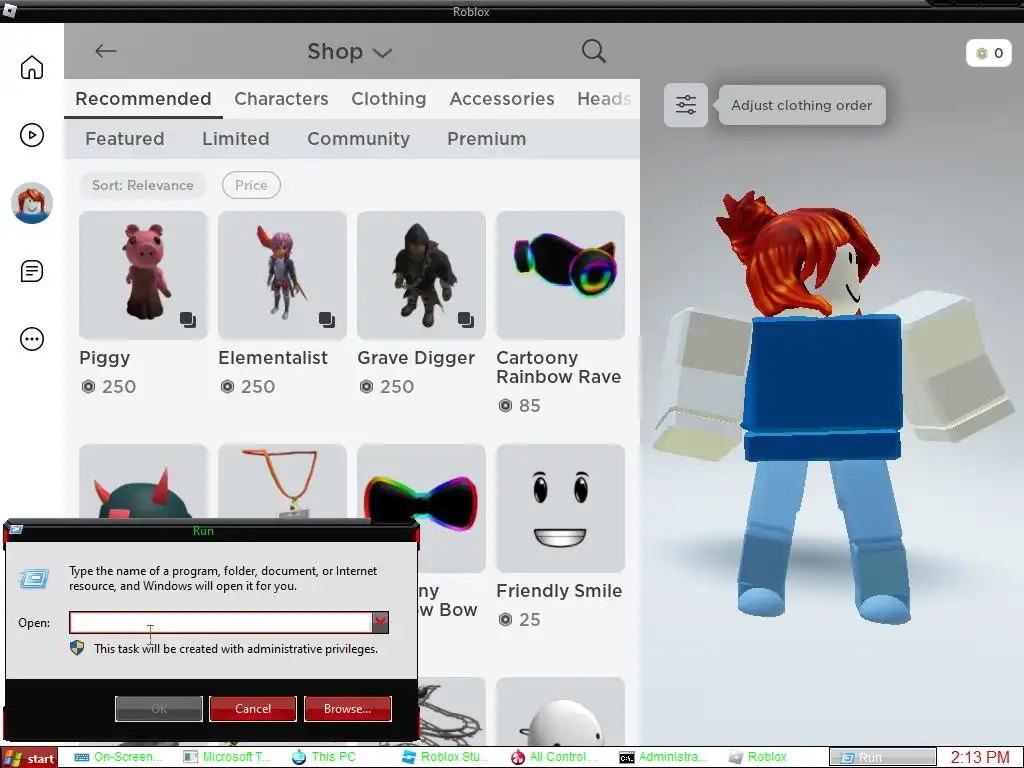Viewport: 1024px width, 768px height.
Task: Open the clothing order sliders icon
Action: point(686,105)
